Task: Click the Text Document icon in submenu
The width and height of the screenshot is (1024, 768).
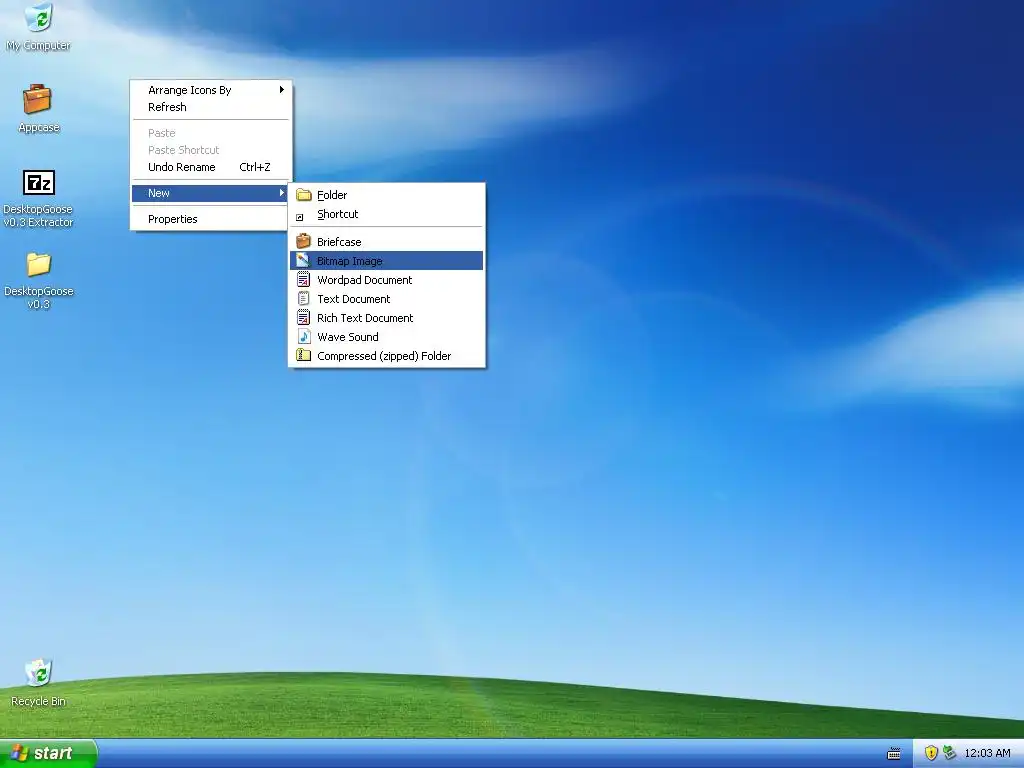Action: coord(304,298)
